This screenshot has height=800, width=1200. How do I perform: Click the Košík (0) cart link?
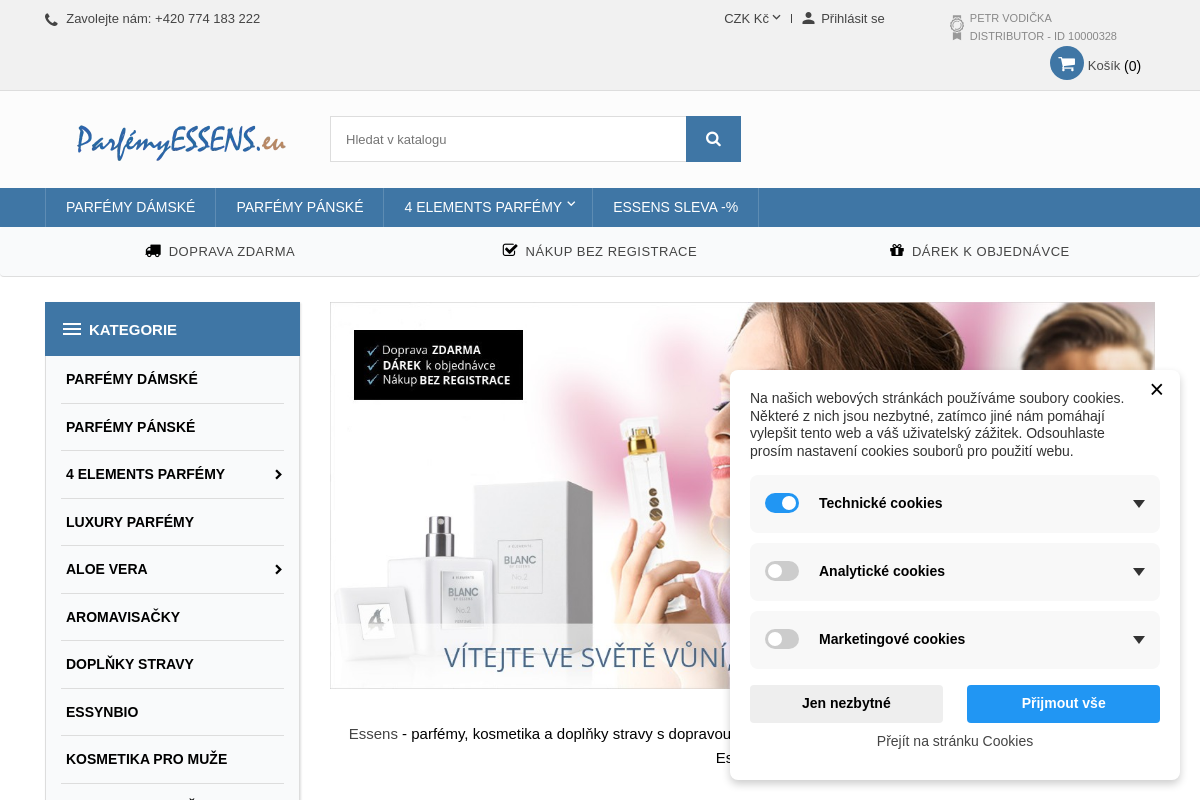click(1114, 66)
